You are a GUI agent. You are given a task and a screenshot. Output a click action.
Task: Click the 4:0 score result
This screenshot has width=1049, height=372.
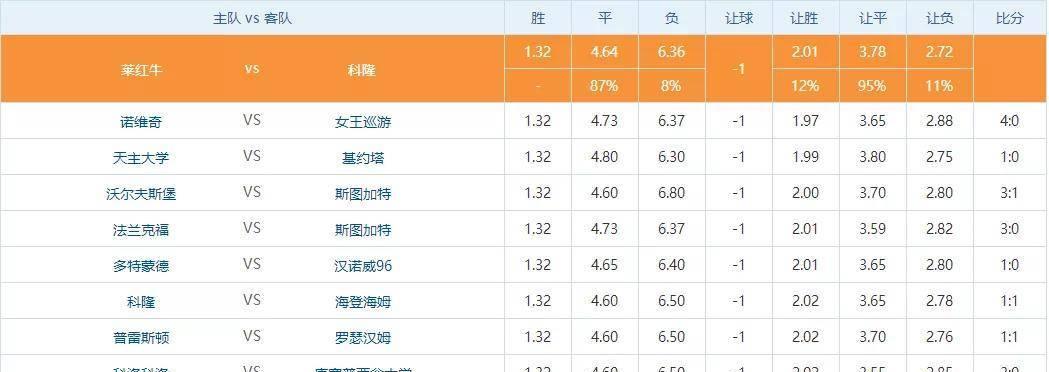tap(1010, 121)
